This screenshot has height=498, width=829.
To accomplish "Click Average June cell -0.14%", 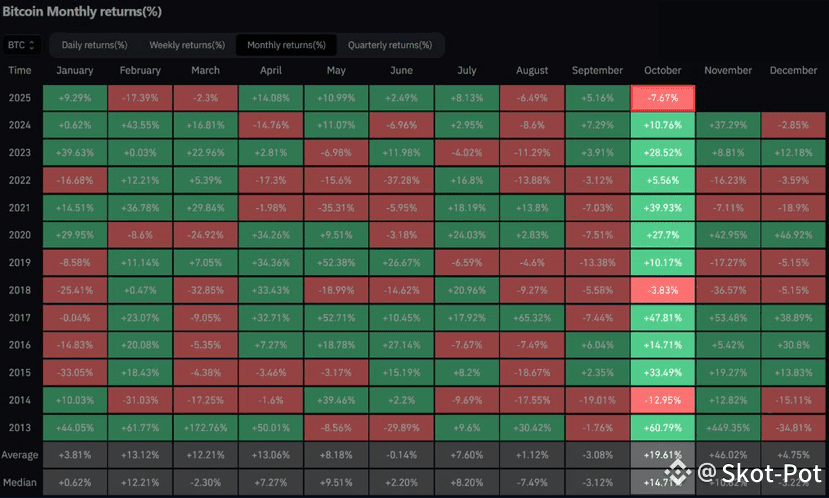I will (401, 455).
